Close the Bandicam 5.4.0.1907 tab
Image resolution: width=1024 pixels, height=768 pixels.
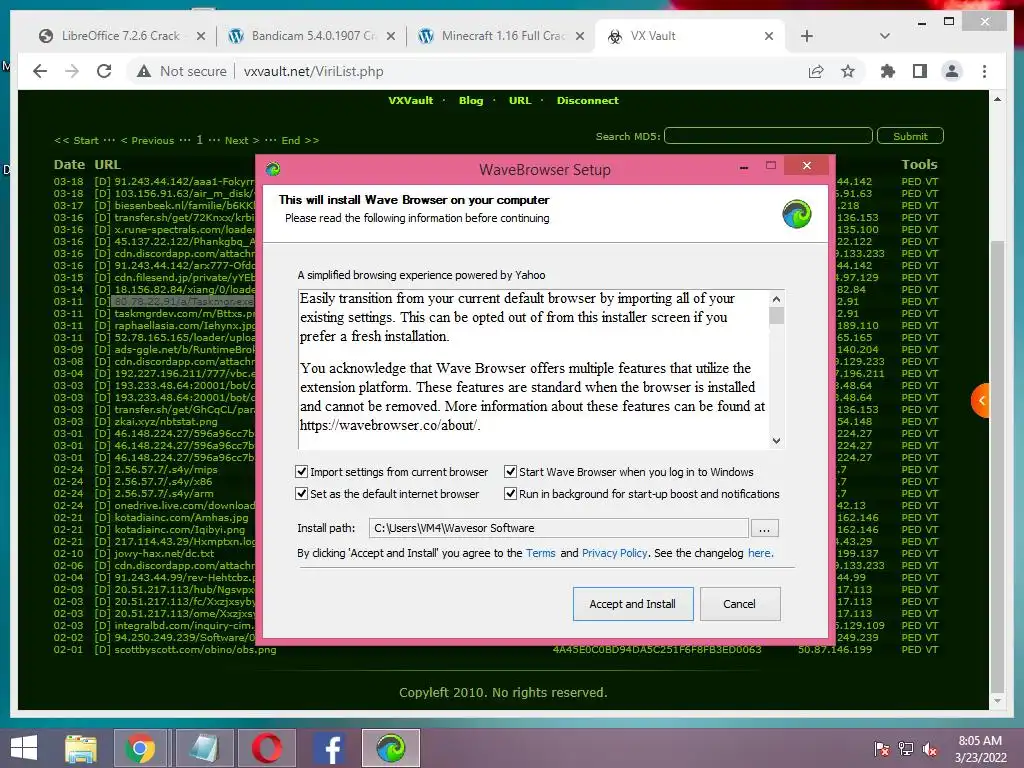tap(391, 36)
